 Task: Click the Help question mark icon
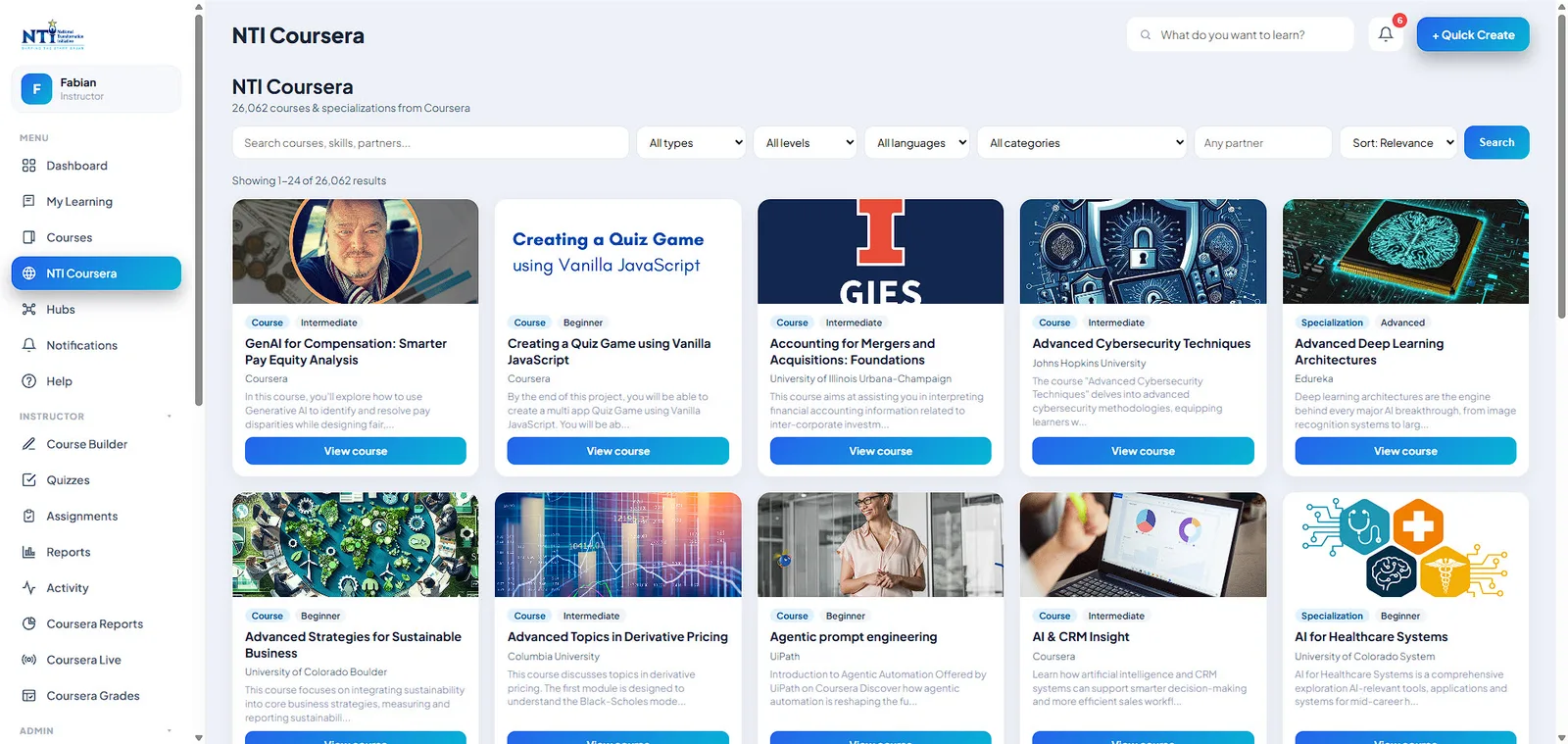point(28,381)
